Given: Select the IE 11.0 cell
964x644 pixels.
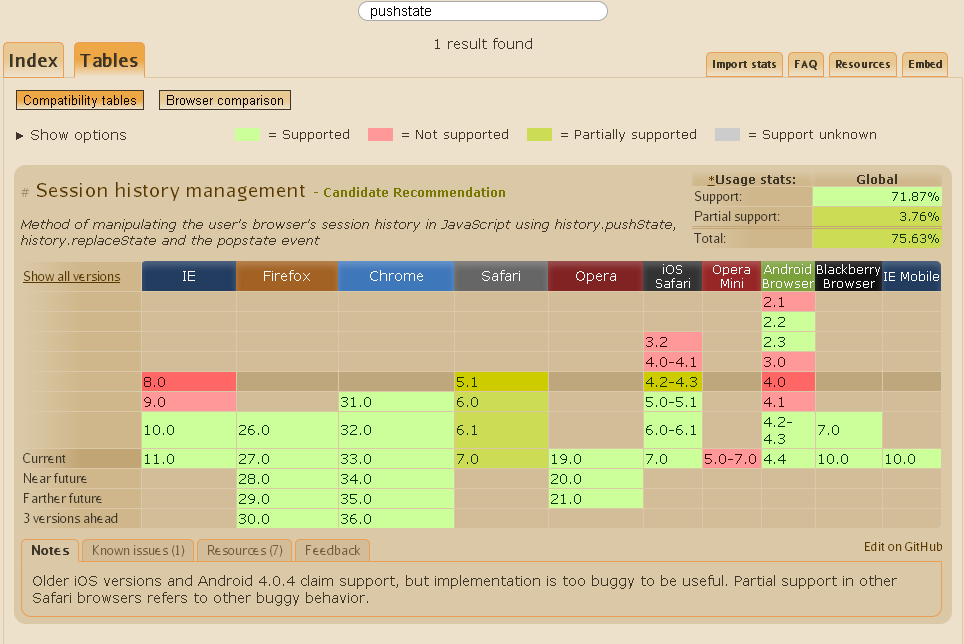Looking at the screenshot, I should (189, 459).
